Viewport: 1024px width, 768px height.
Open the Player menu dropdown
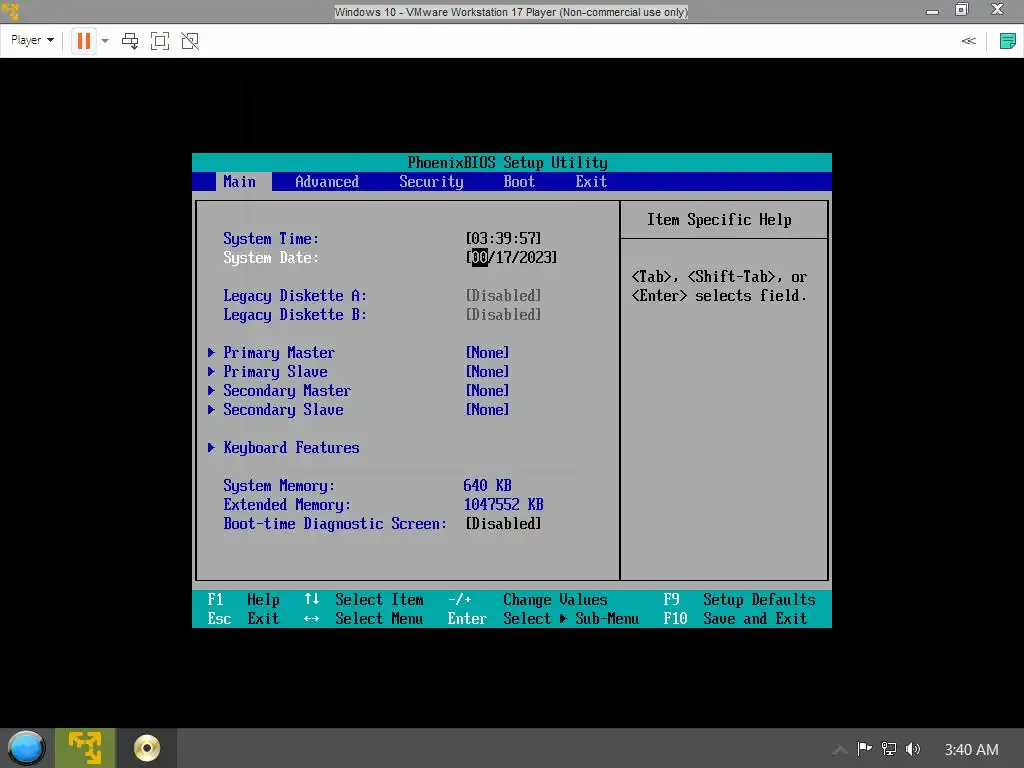[x=32, y=40]
